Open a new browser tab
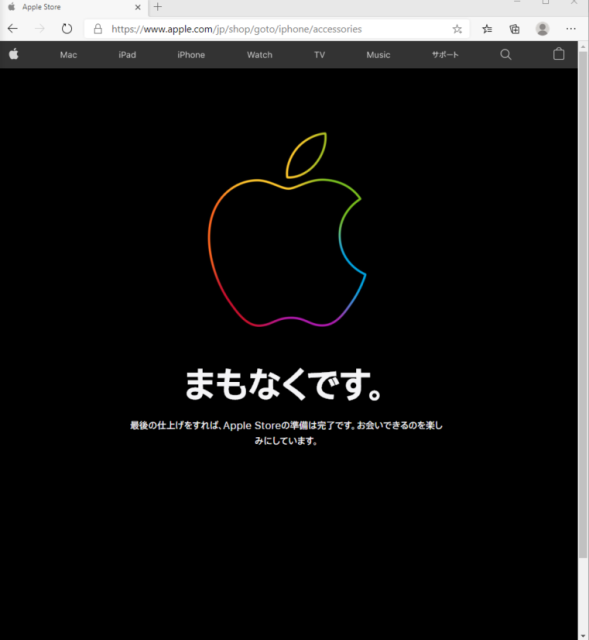The width and height of the screenshot is (589, 640). pyautogui.click(x=158, y=7)
